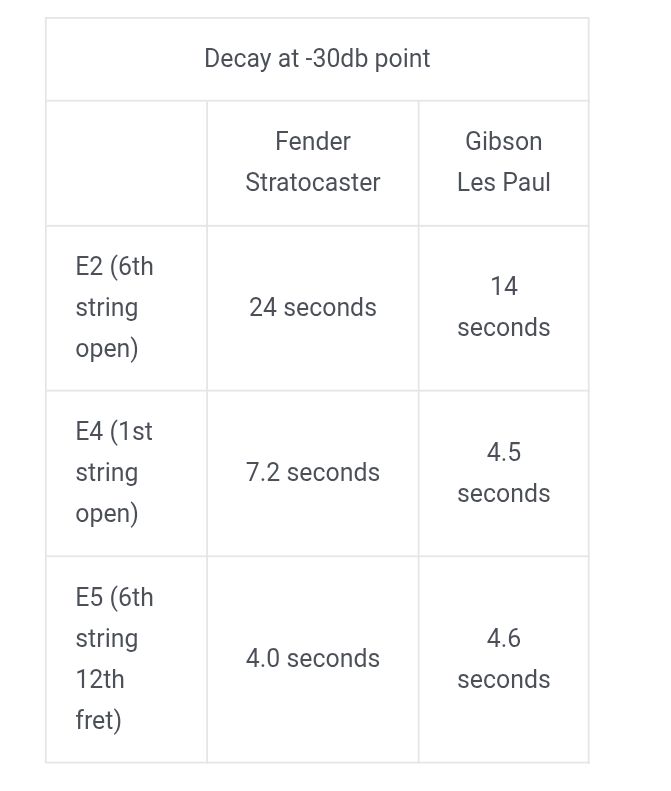The image size is (671, 791).
Task: Click the 'E5 (6th string 12th fret)' row label
Action: coord(115,658)
